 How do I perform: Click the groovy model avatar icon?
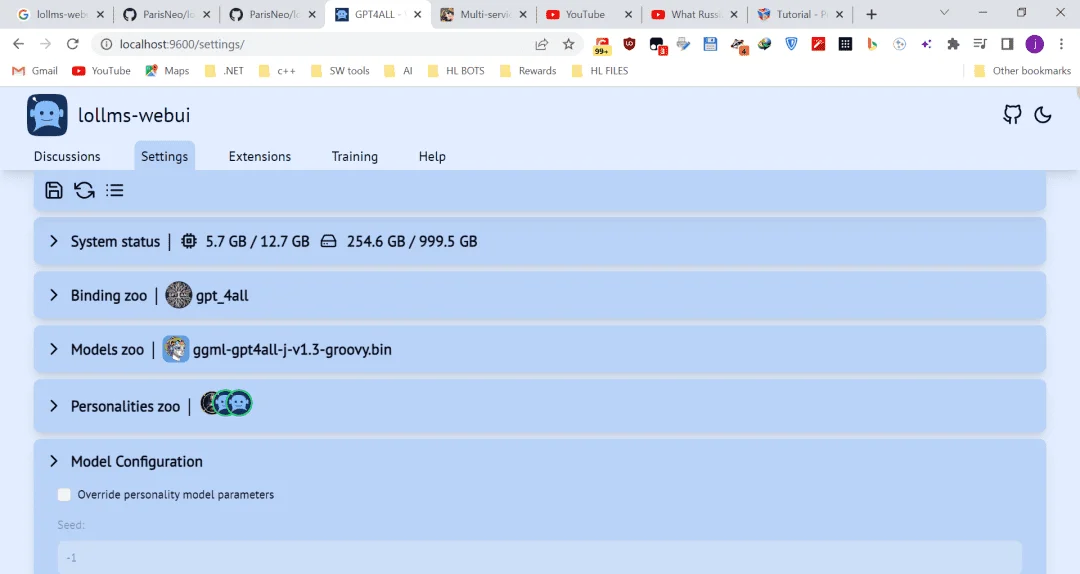click(x=176, y=349)
